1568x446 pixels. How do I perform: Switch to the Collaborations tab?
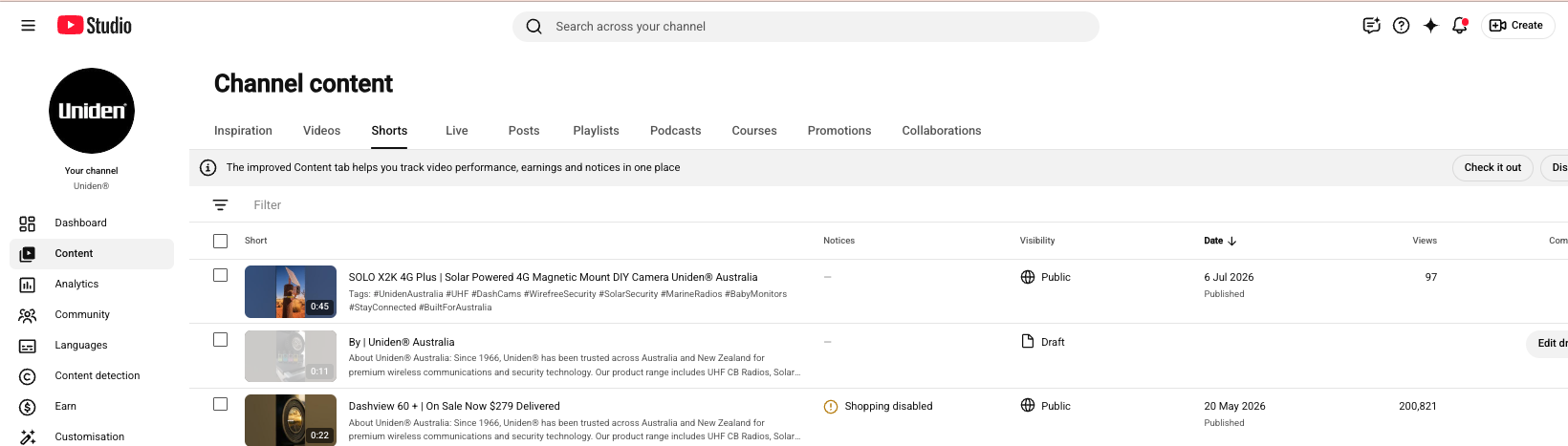tap(942, 131)
